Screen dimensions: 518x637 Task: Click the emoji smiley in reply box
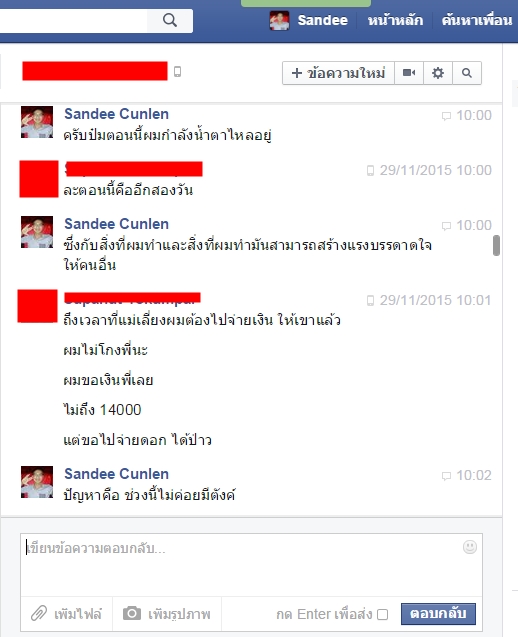(x=470, y=547)
